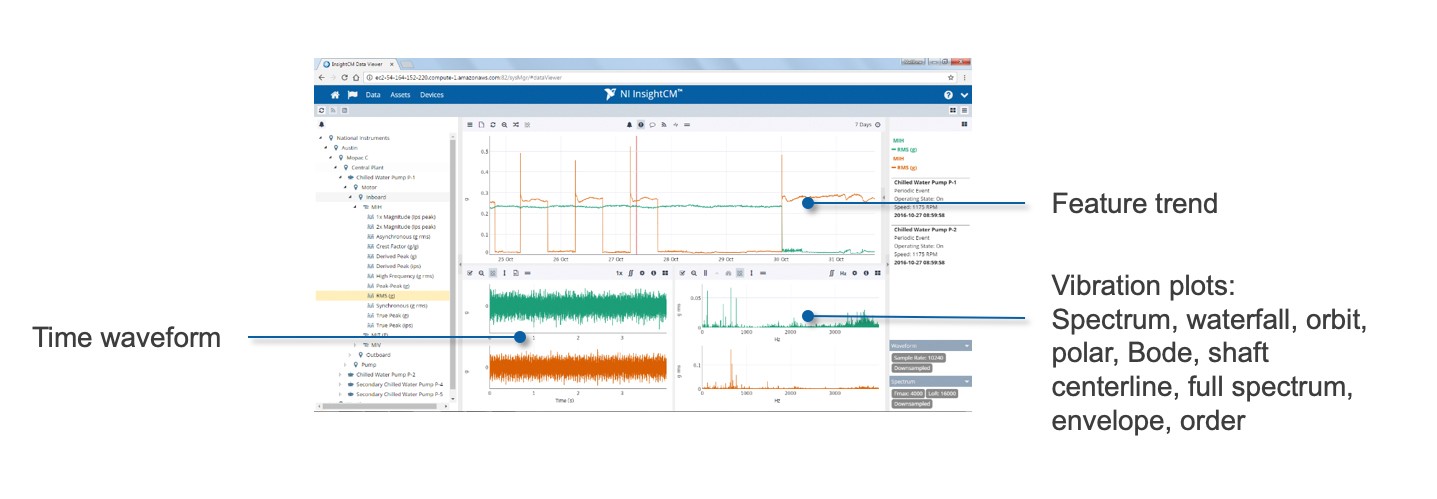Viewport: 1437px width, 499px height.
Task: Collapse the National Instruments tree node
Action: pyautogui.click(x=320, y=138)
